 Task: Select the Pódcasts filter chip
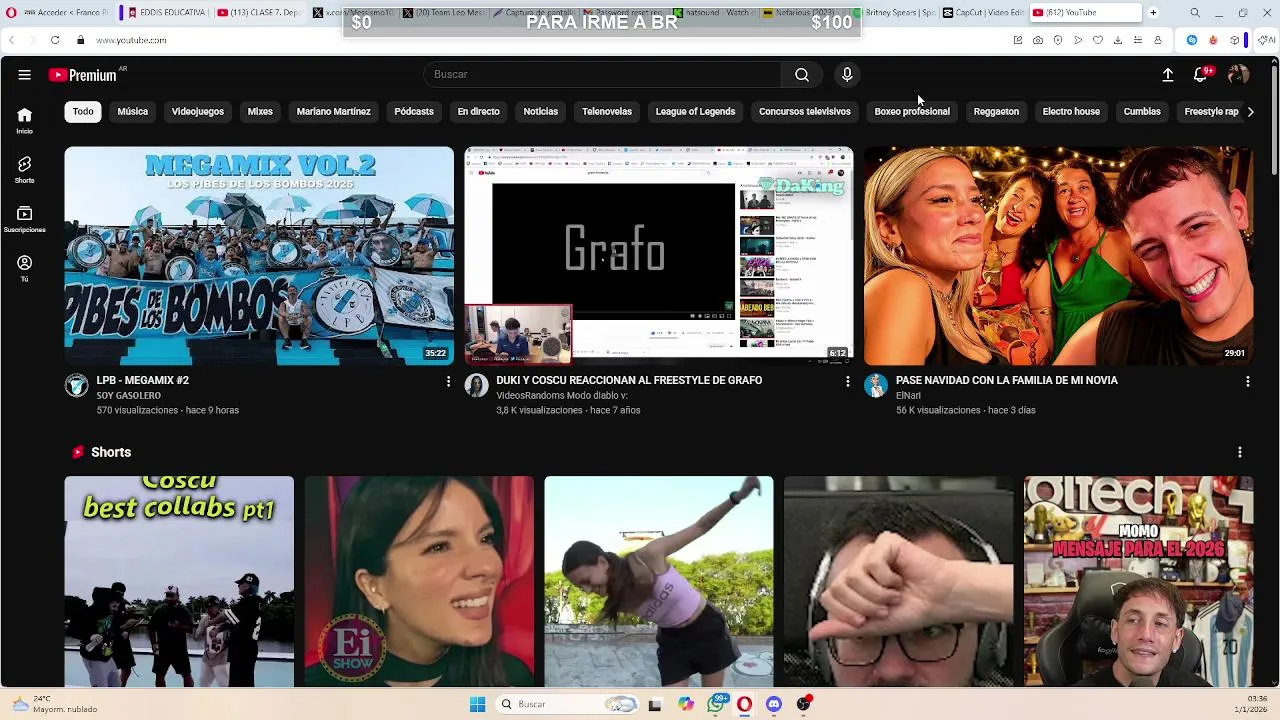[x=414, y=112]
